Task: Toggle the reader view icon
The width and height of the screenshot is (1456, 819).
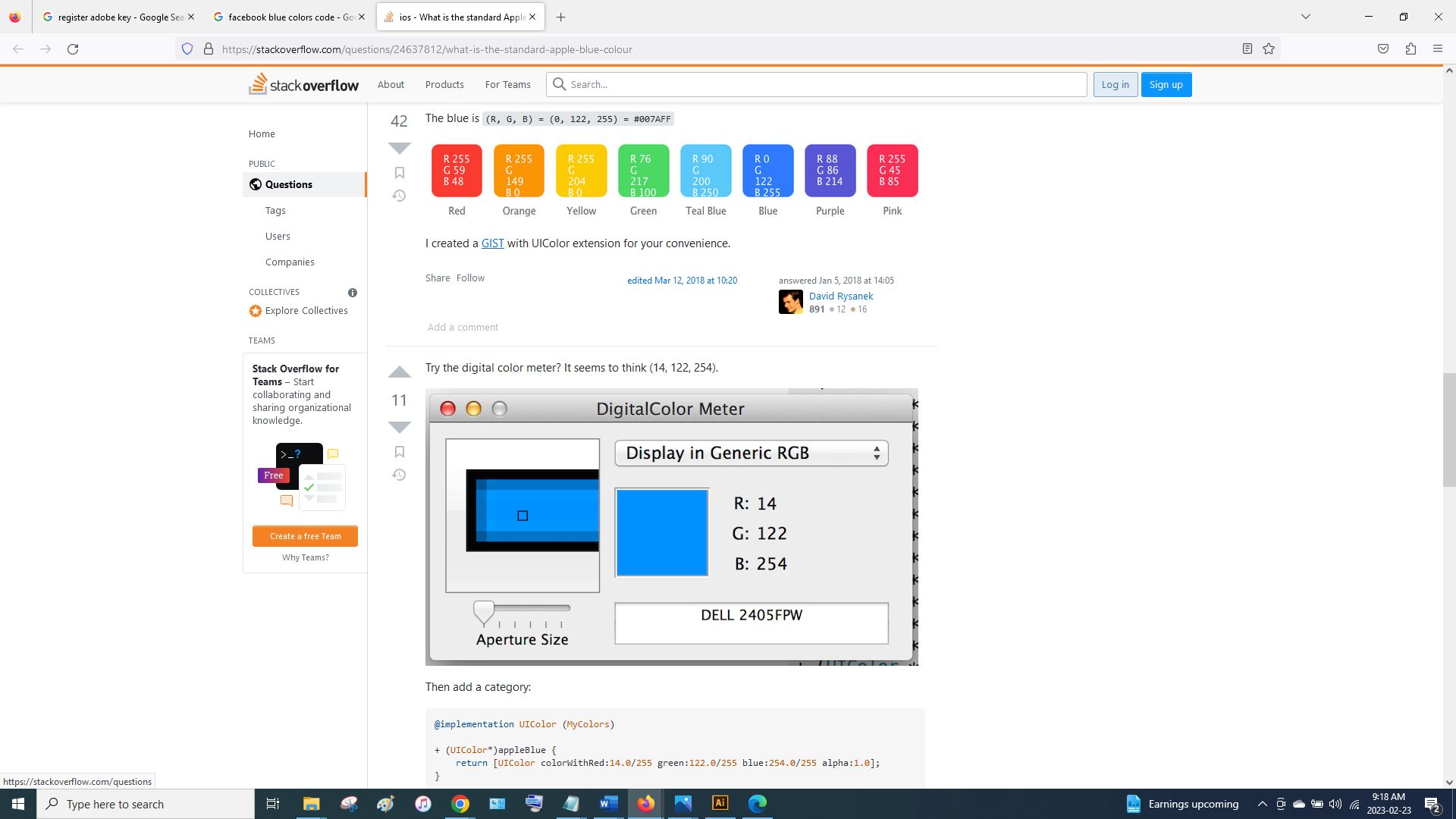Action: point(1247,49)
